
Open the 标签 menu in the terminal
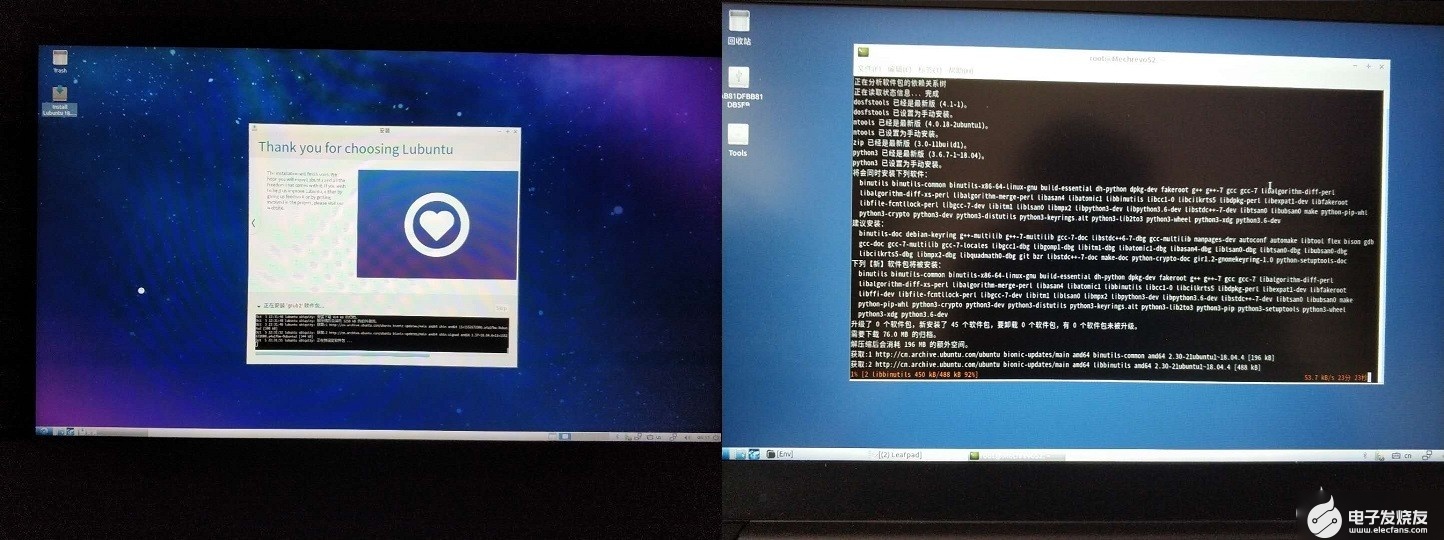click(x=930, y=70)
